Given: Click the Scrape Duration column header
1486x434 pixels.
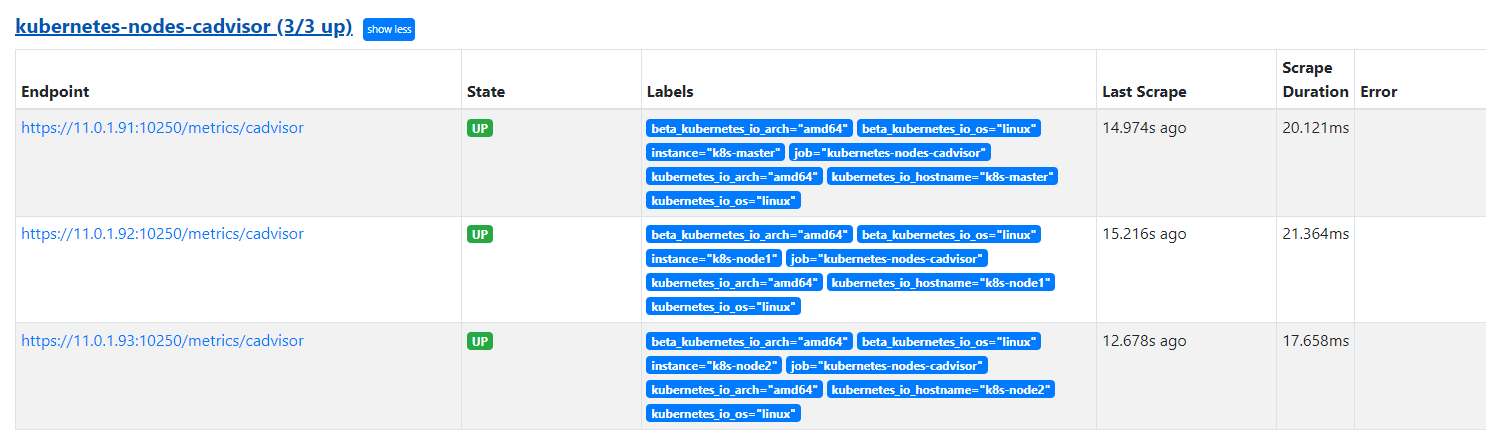Looking at the screenshot, I should (1315, 80).
